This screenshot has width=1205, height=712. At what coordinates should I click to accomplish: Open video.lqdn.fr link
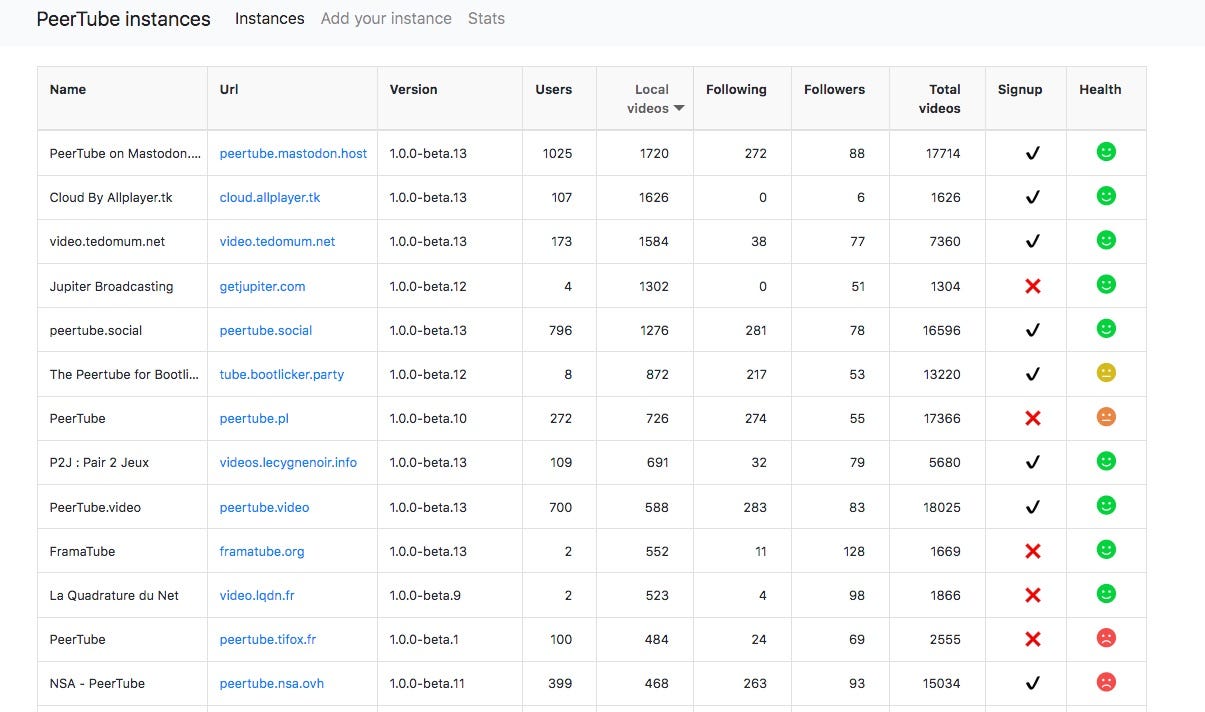point(257,595)
